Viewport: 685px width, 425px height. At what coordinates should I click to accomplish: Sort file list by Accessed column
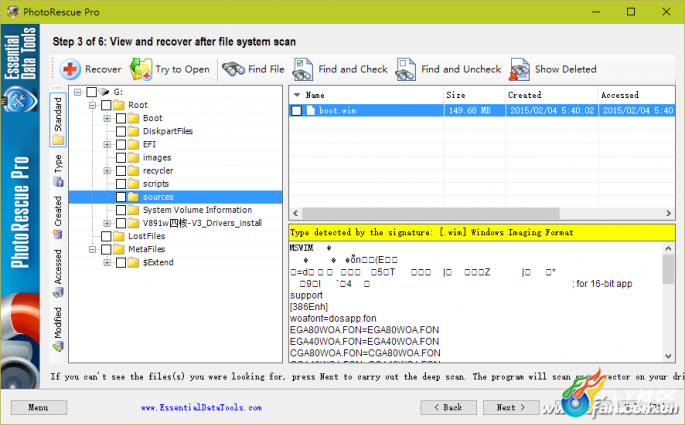click(x=637, y=95)
